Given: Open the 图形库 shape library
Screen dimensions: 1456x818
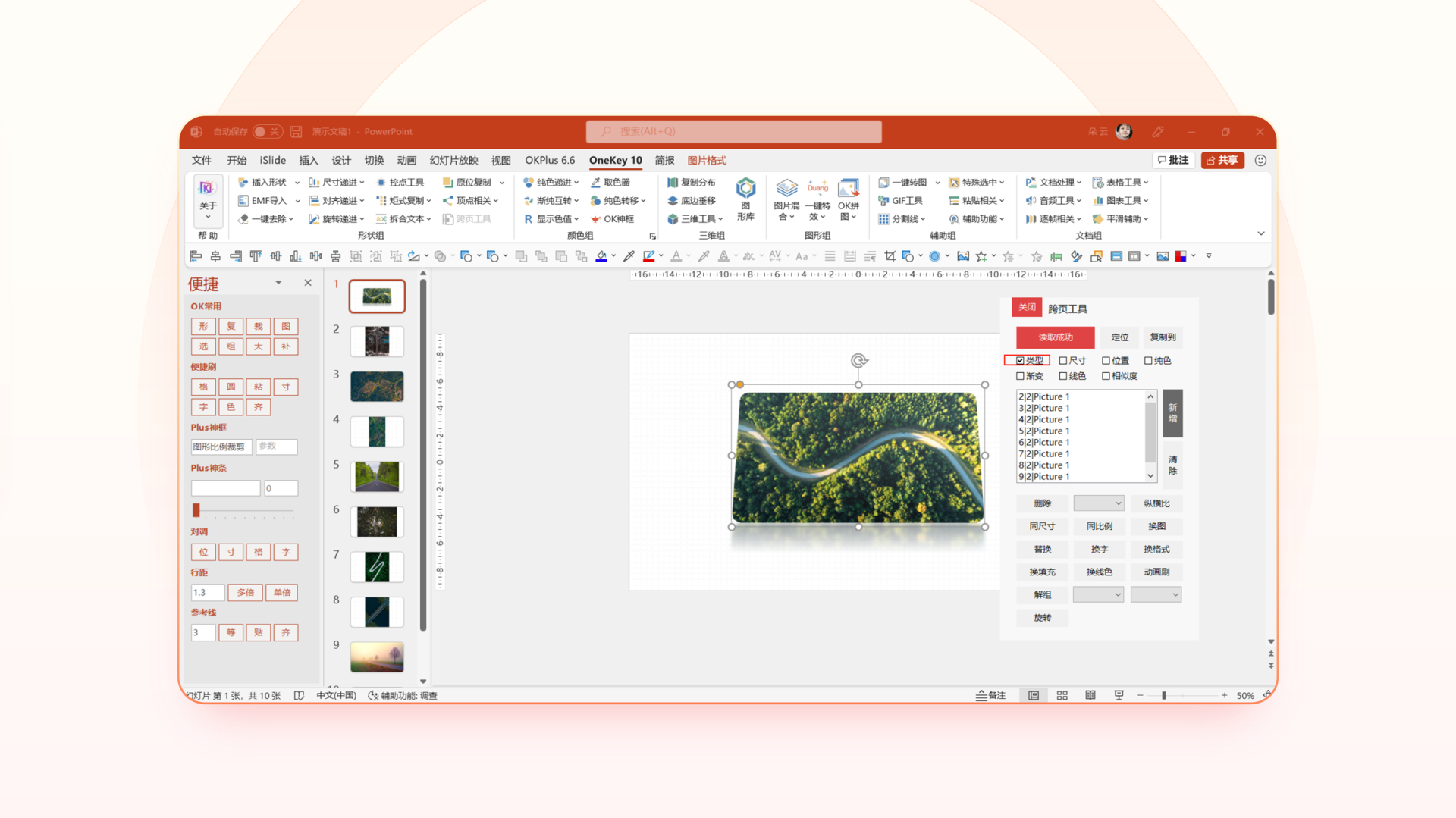Looking at the screenshot, I should pos(745,199).
